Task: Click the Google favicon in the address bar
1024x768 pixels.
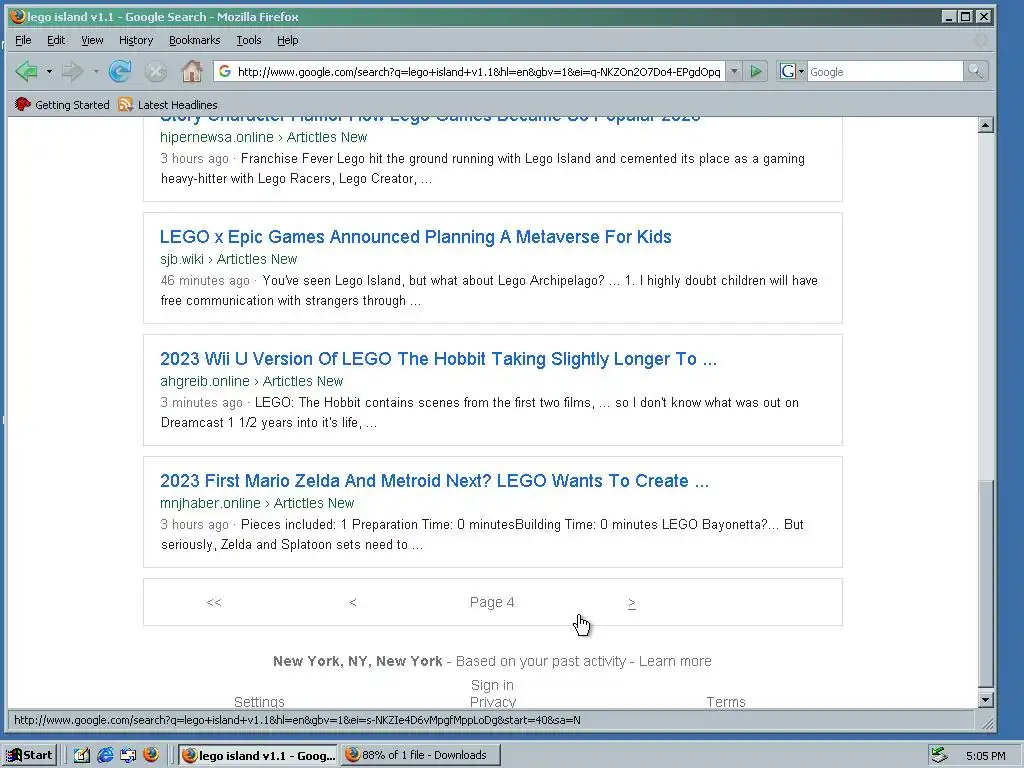Action: pos(225,71)
